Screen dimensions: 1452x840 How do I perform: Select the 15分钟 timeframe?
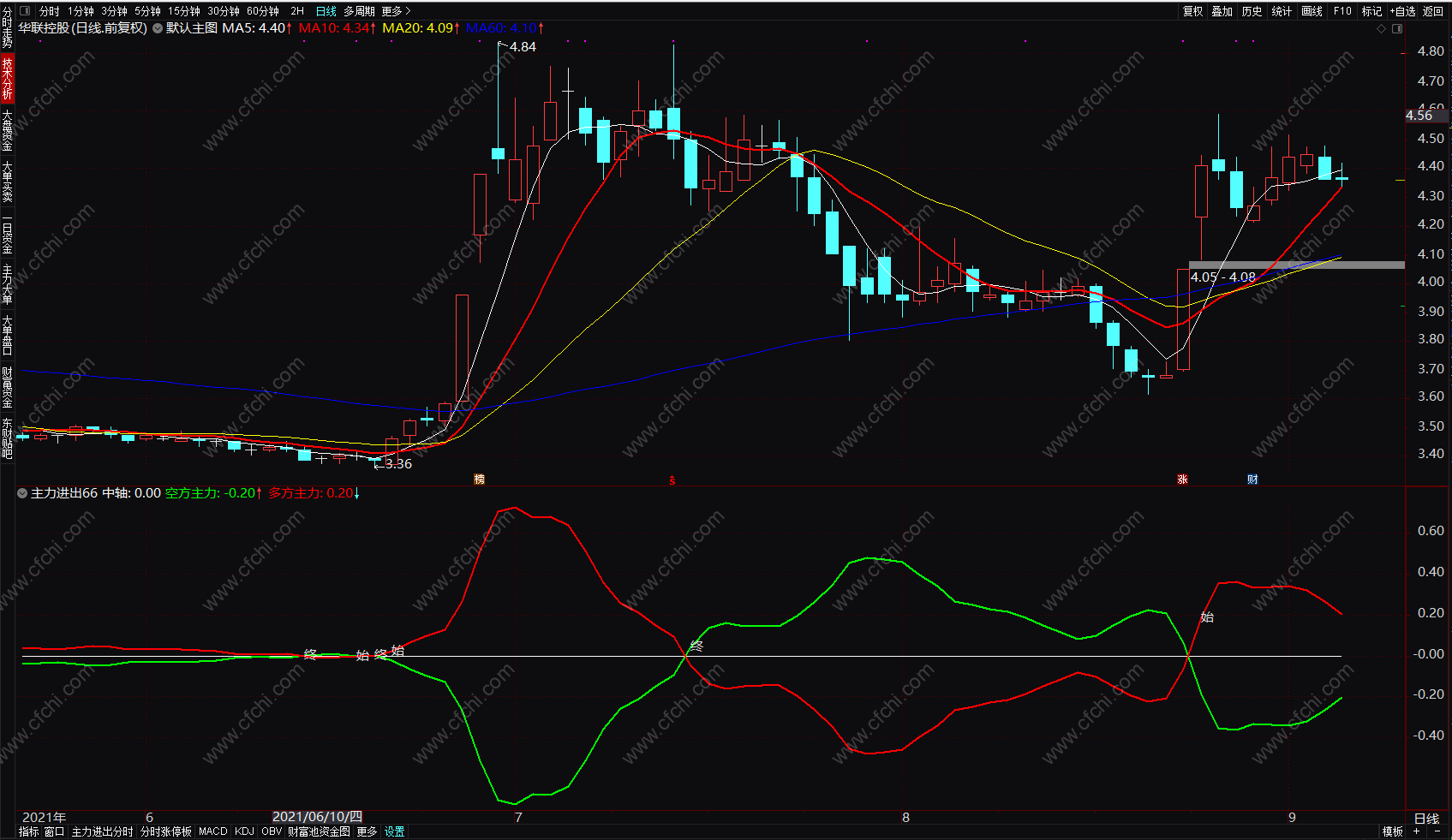click(x=184, y=11)
